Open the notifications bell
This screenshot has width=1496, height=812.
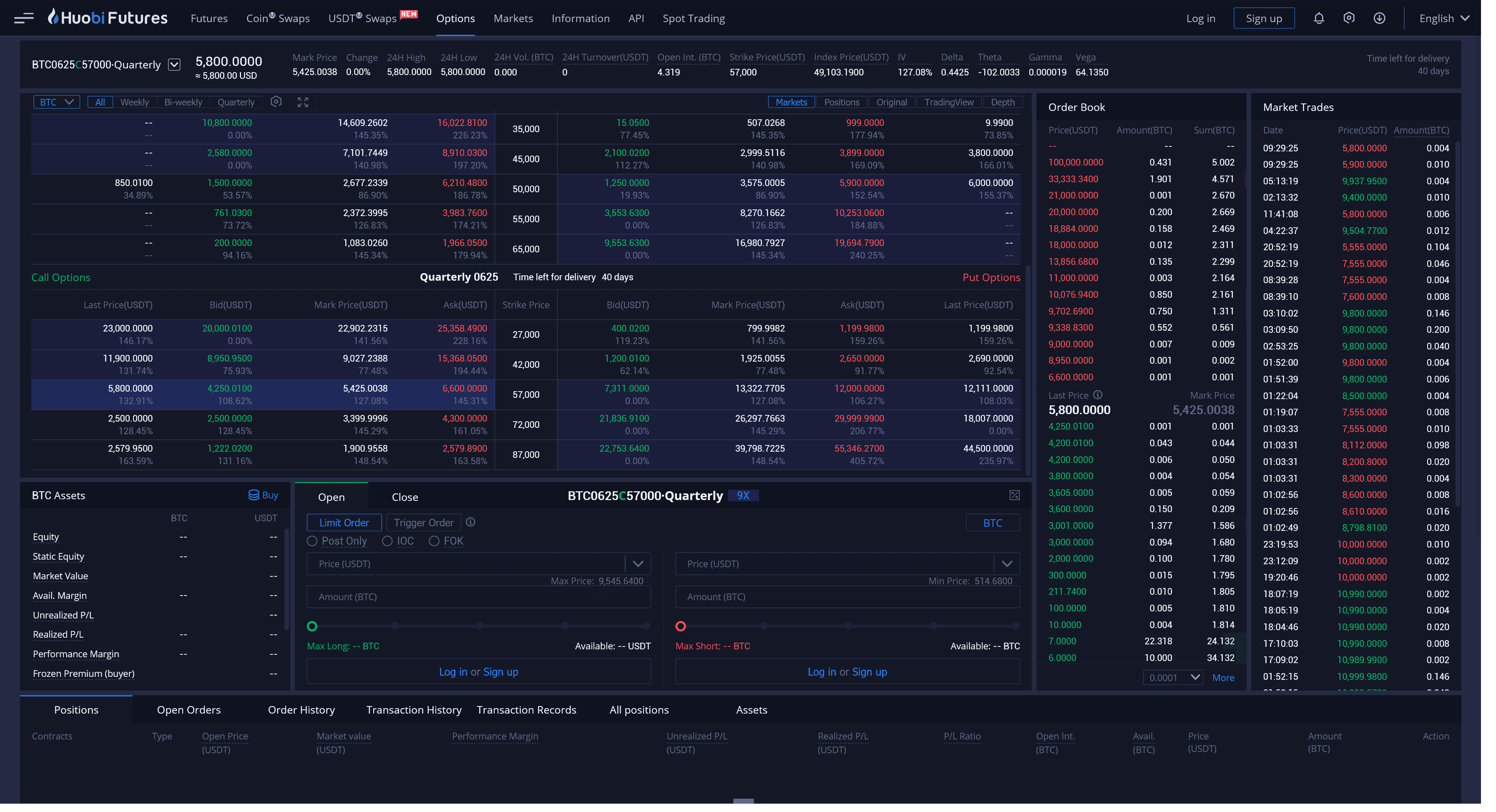[1319, 18]
